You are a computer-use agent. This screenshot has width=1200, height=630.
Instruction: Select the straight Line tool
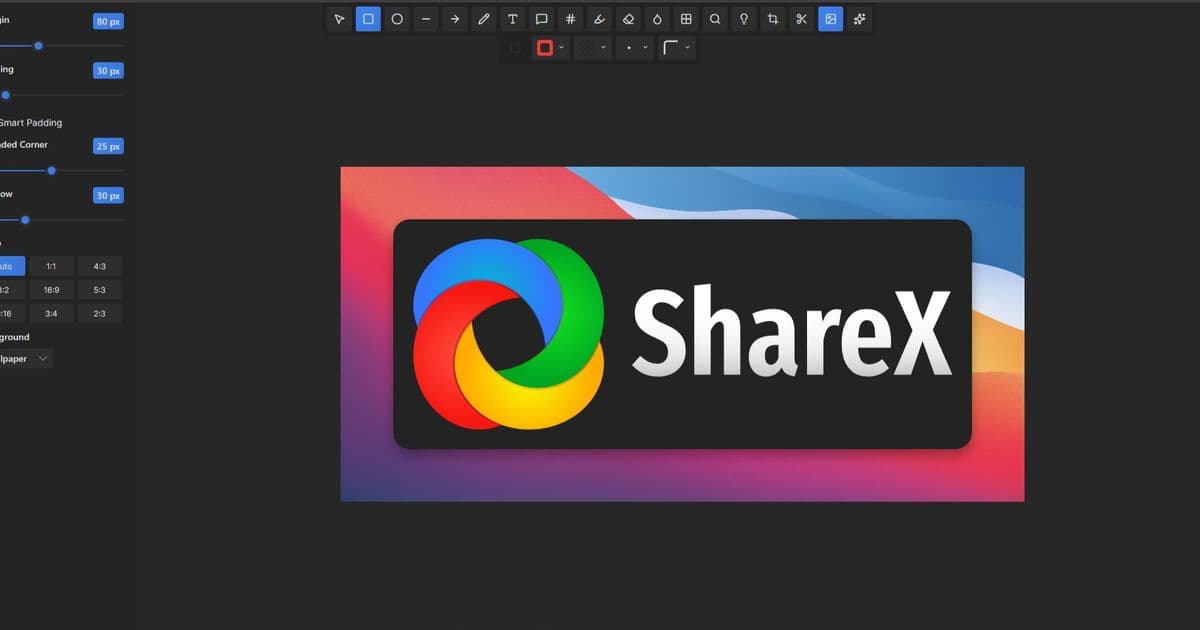click(x=426, y=19)
